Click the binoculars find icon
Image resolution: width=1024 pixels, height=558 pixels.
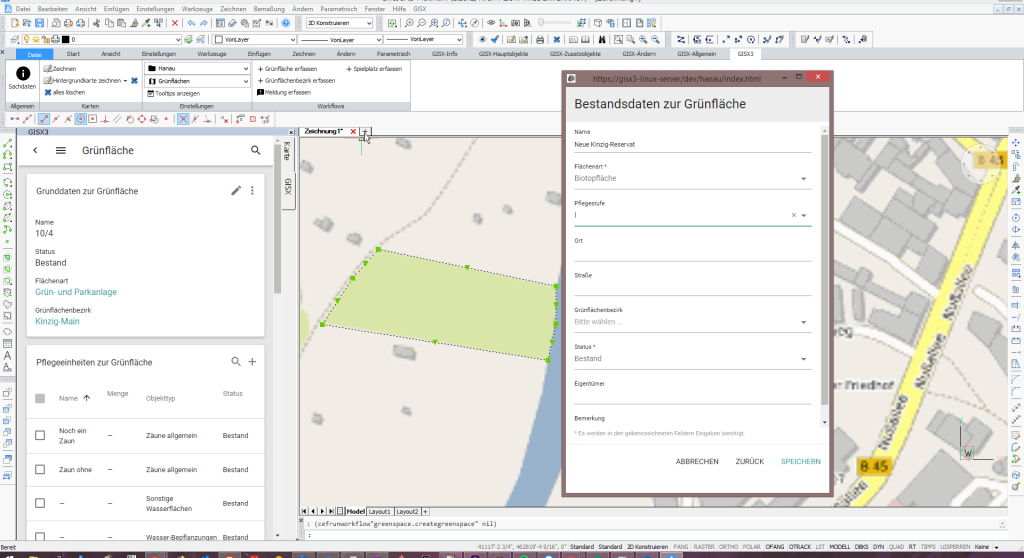click(601, 40)
